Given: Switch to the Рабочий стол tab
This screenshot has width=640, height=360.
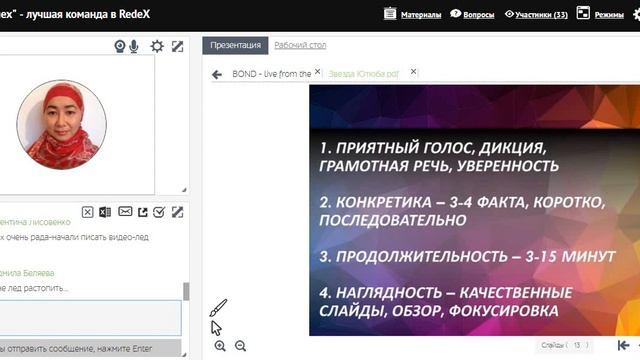Looking at the screenshot, I should (300, 45).
